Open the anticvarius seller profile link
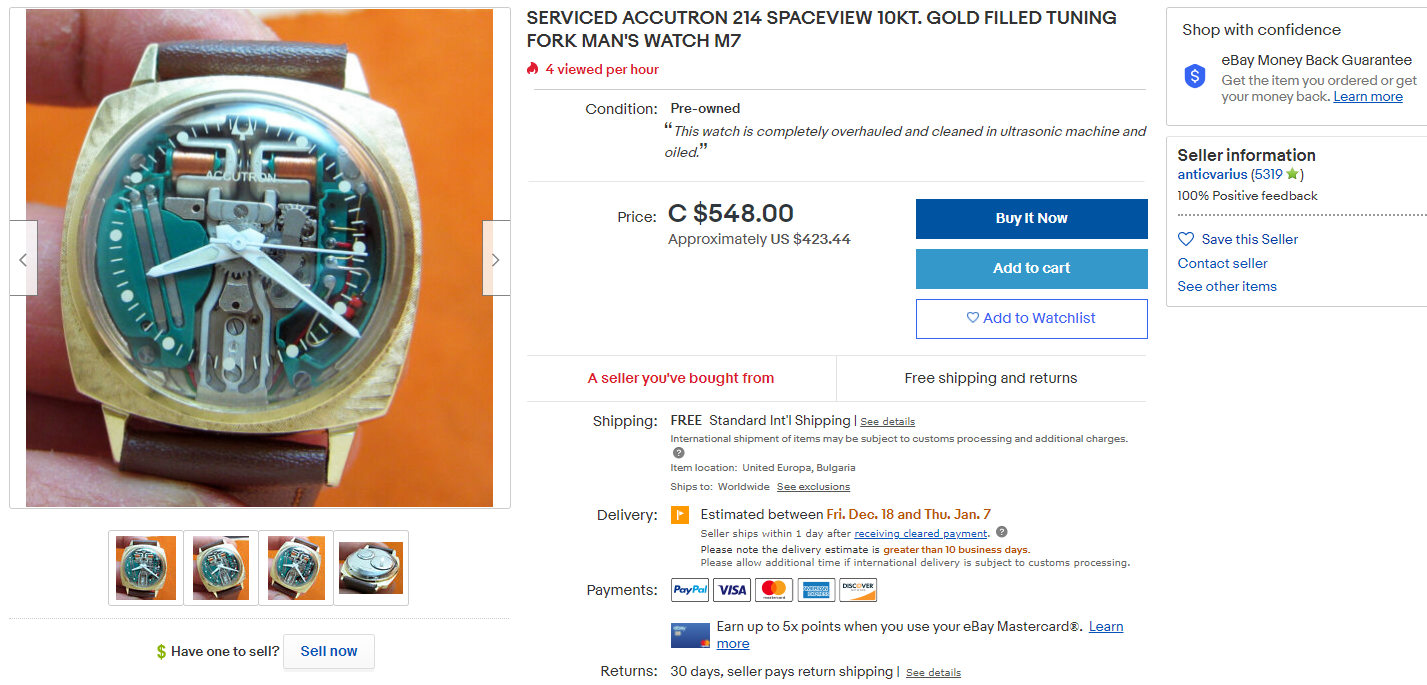Viewport: 1427px width, 685px height. (1212, 175)
